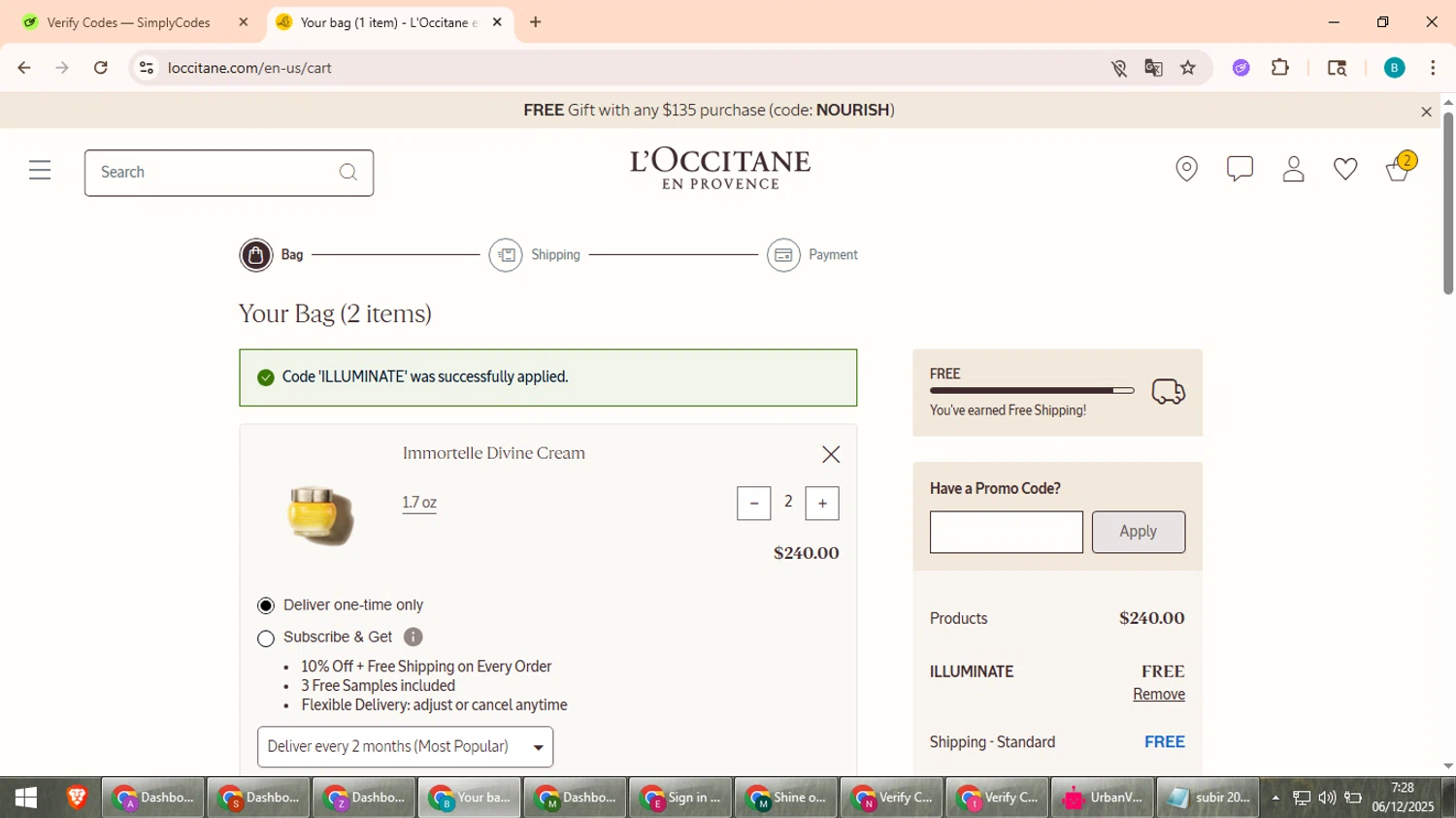
Task: Click in the promo code input field
Action: (1007, 533)
